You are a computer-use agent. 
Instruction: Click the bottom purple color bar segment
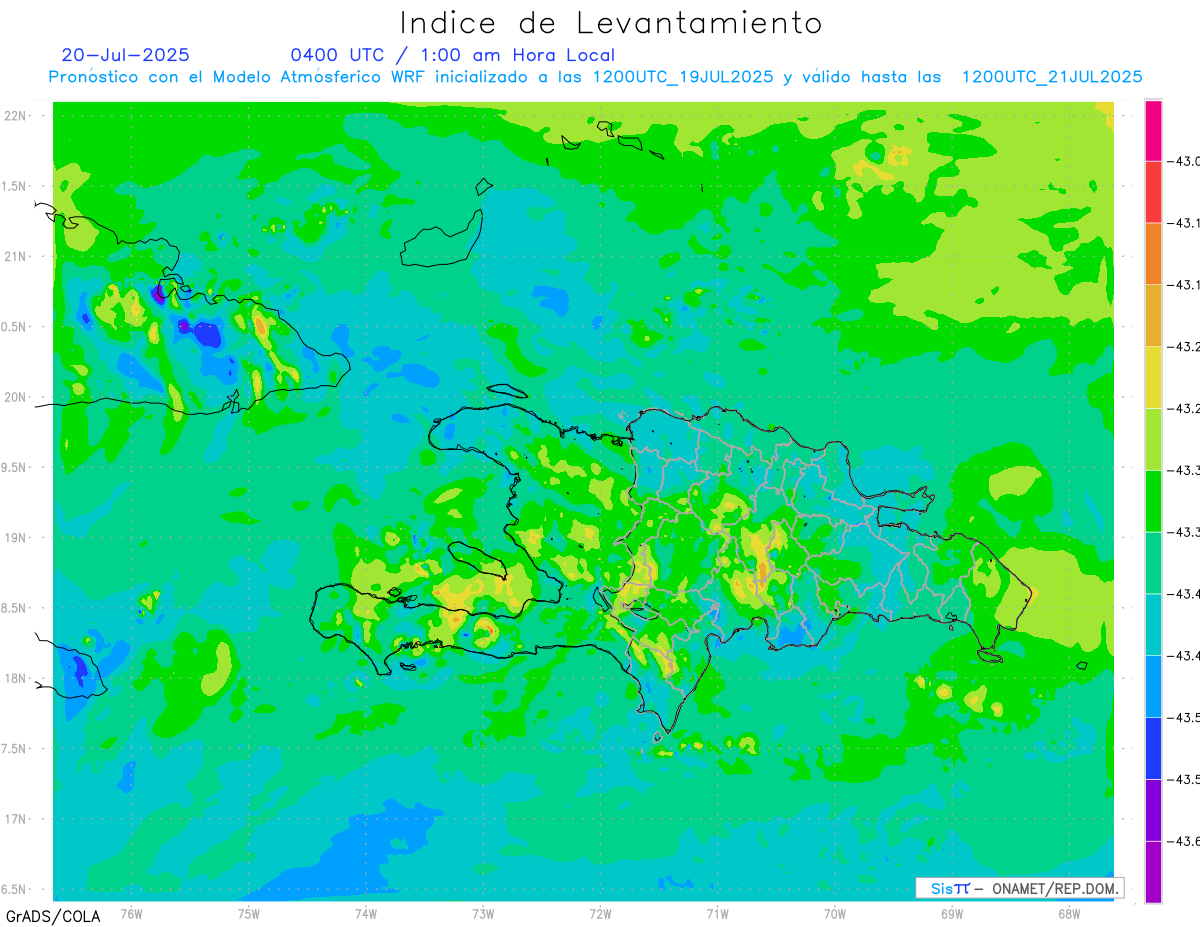point(1153,871)
